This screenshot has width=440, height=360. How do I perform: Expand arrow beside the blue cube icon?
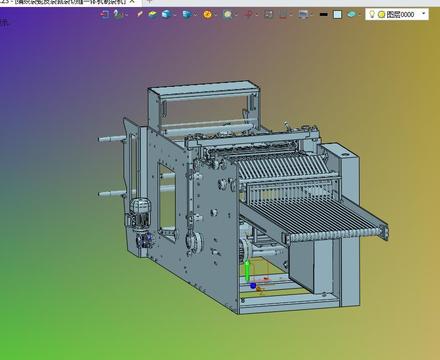[x=175, y=15]
